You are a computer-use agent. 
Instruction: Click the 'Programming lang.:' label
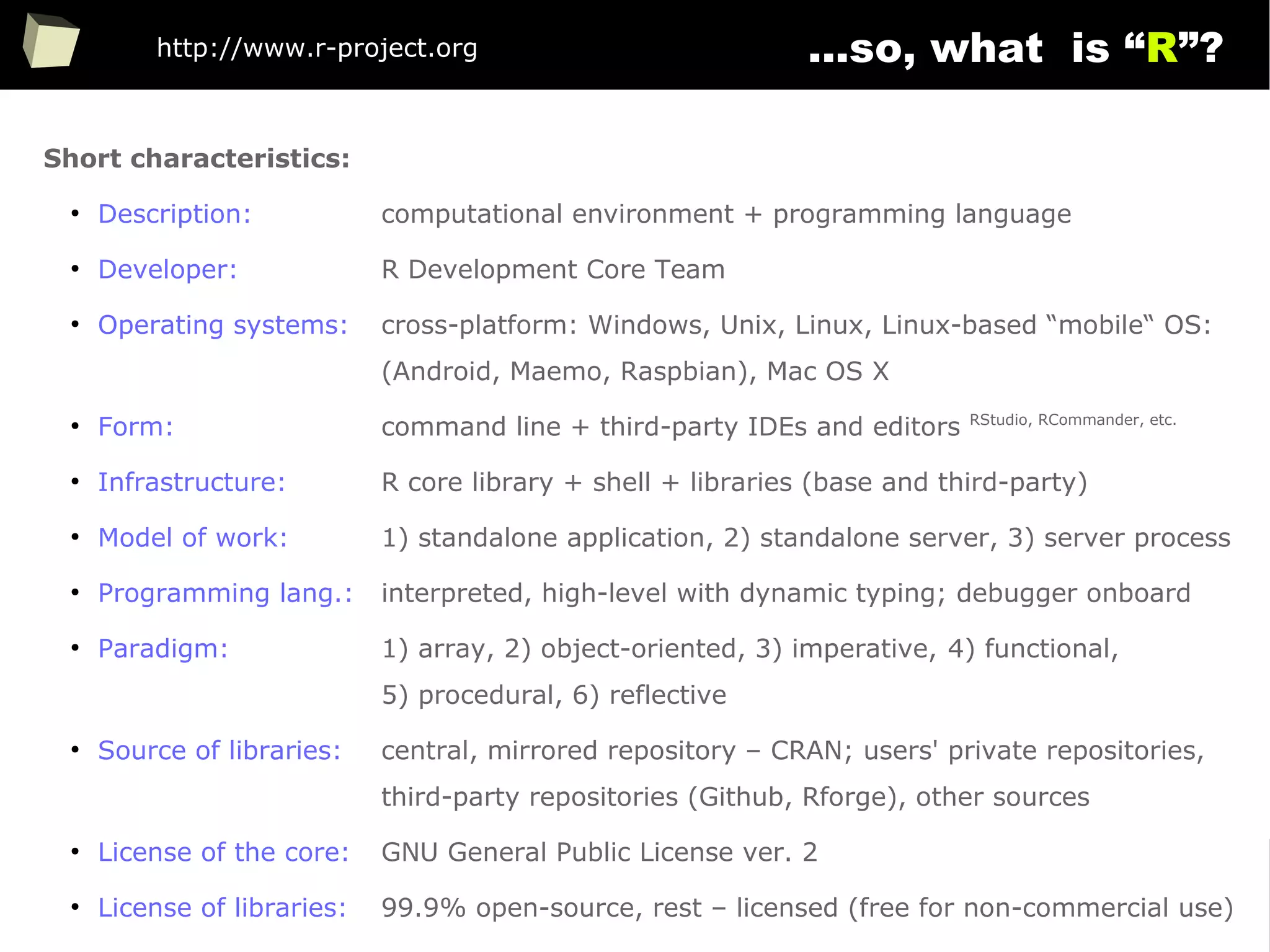pyautogui.click(x=225, y=594)
